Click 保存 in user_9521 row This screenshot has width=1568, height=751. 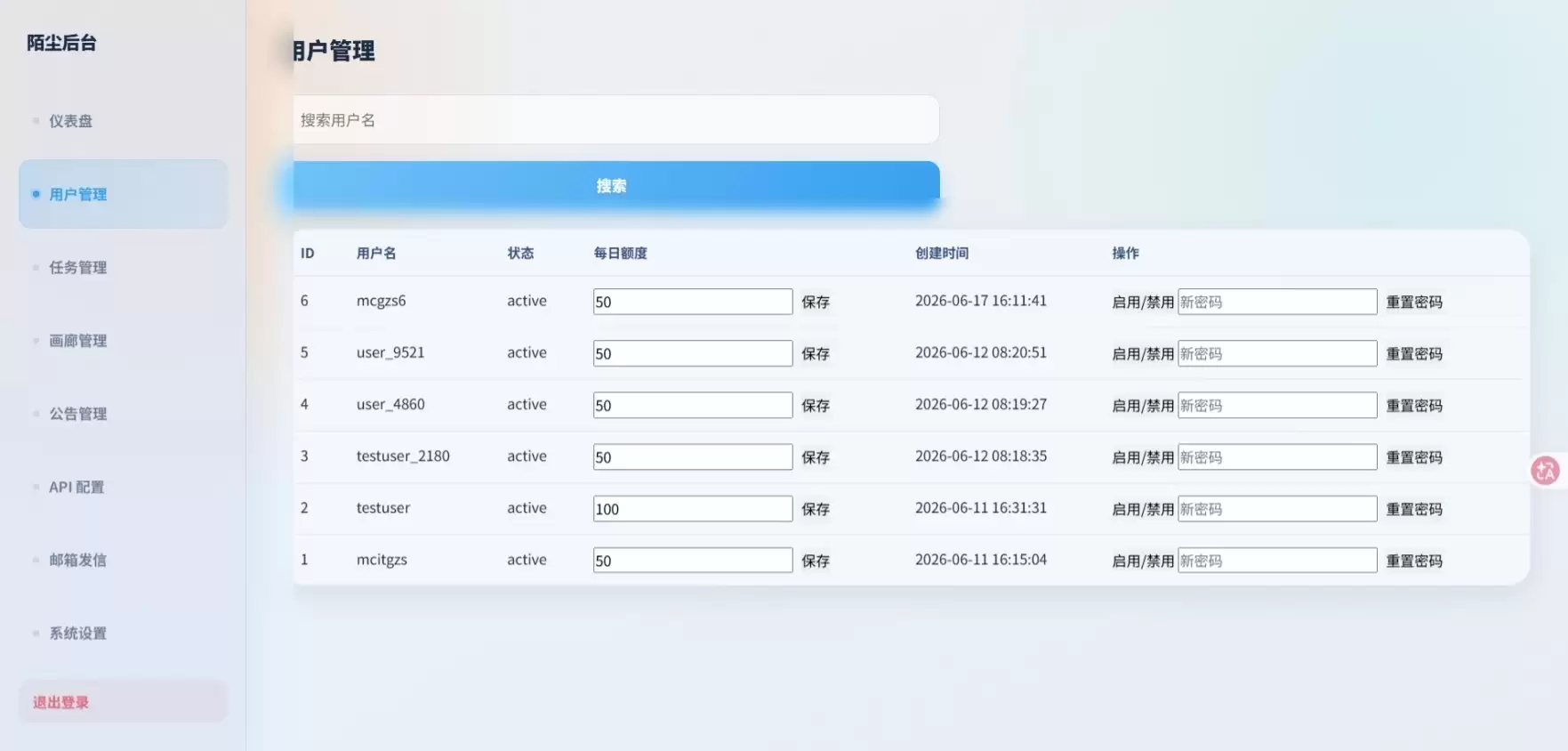click(x=816, y=353)
